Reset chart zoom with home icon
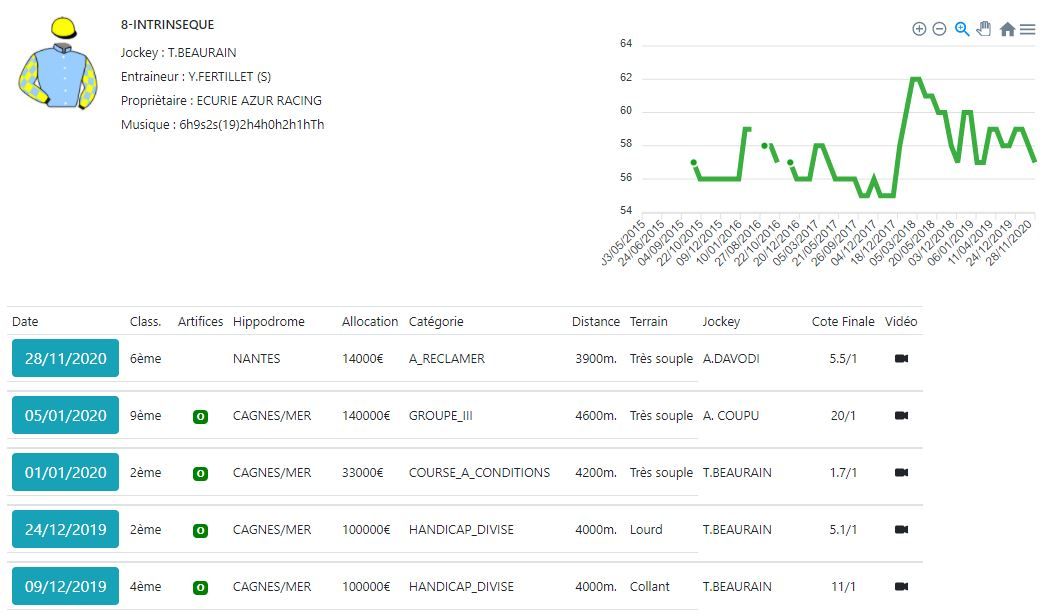Viewport: 1060px width, 616px height. [1007, 29]
